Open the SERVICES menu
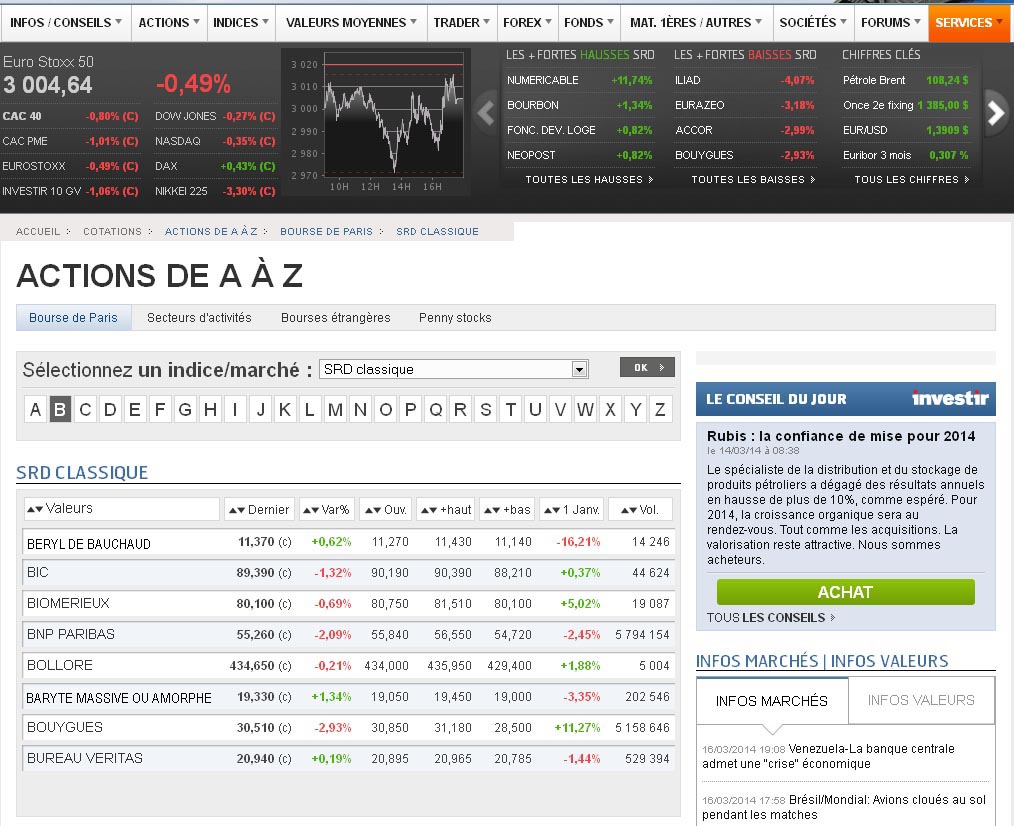 [x=969, y=22]
